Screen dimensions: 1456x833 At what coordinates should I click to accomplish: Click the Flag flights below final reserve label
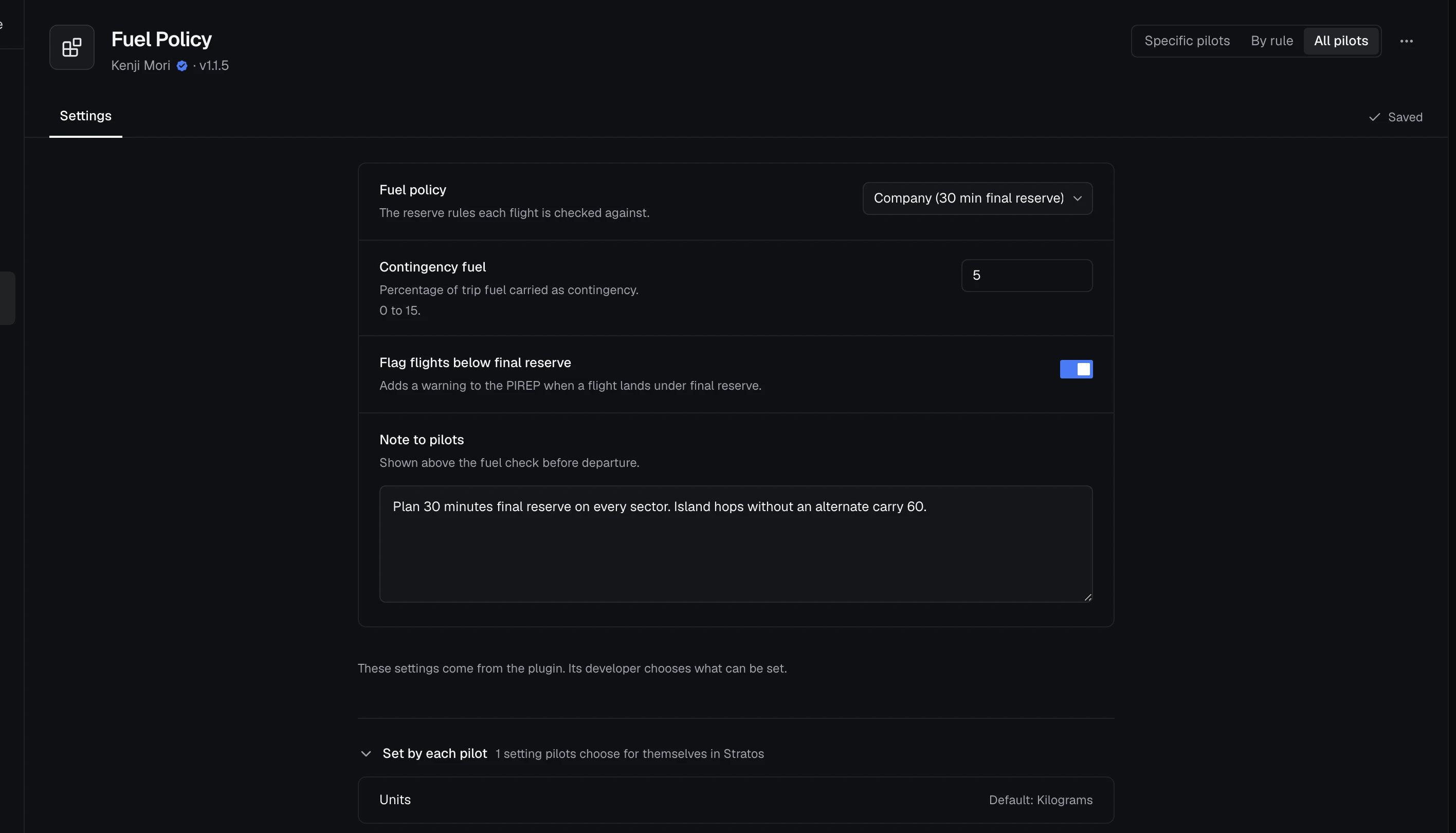pyautogui.click(x=475, y=363)
